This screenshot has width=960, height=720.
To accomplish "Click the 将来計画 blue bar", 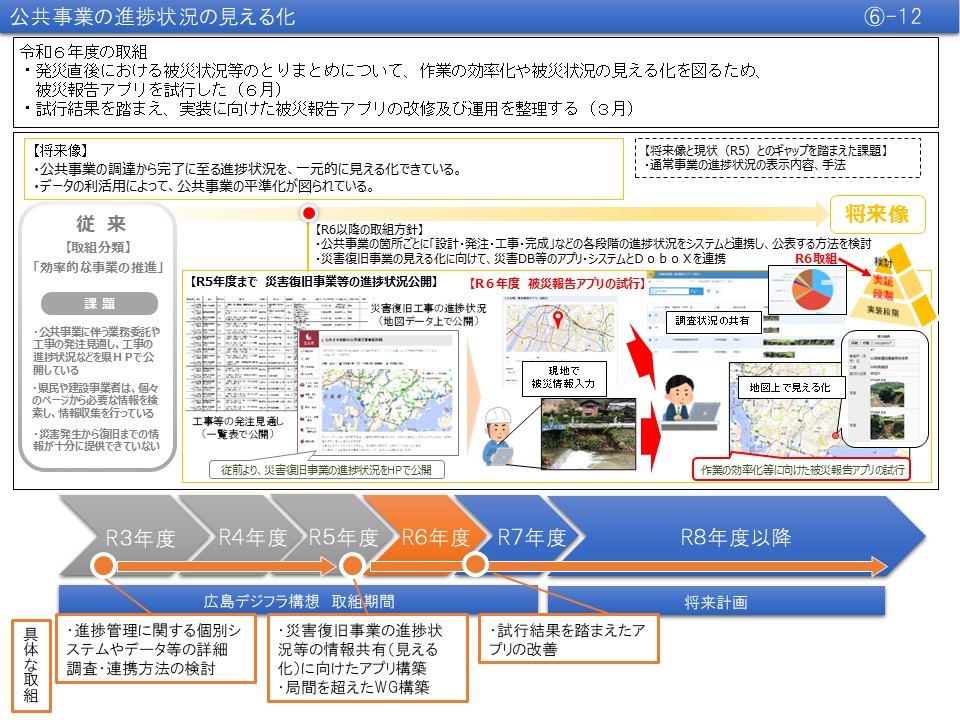I will 716,602.
